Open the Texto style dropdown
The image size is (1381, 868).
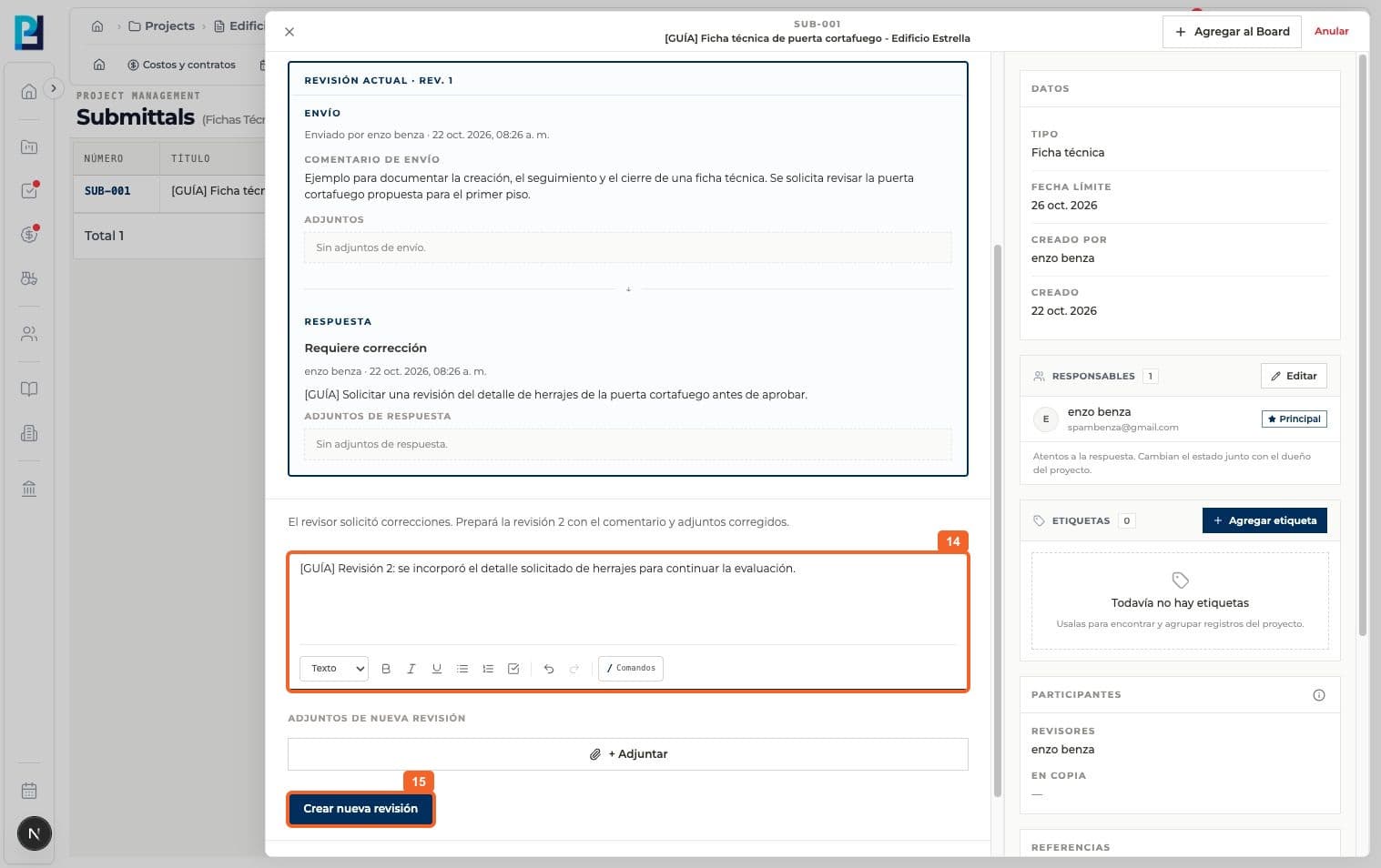point(334,669)
